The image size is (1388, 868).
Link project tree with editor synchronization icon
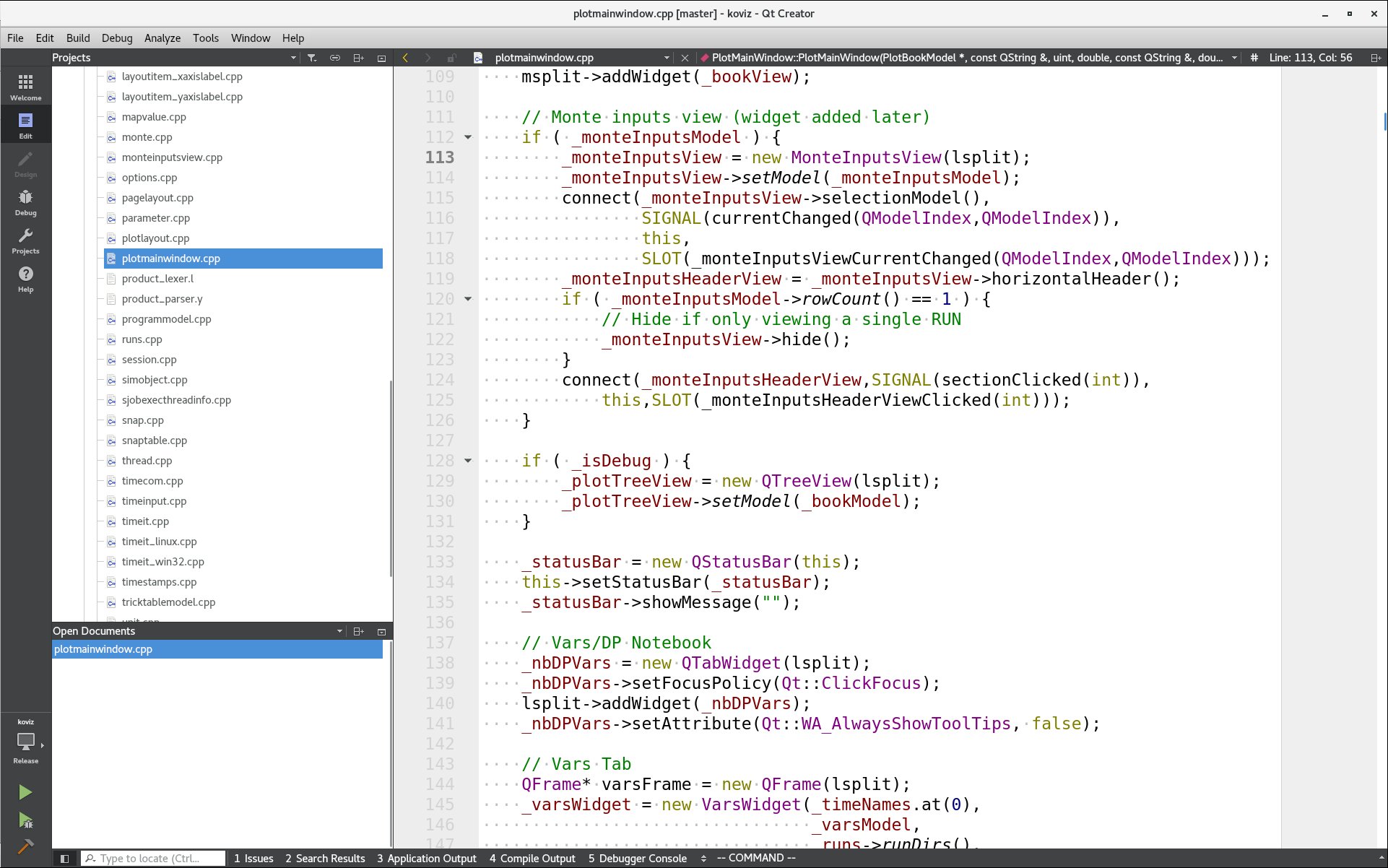[x=335, y=57]
